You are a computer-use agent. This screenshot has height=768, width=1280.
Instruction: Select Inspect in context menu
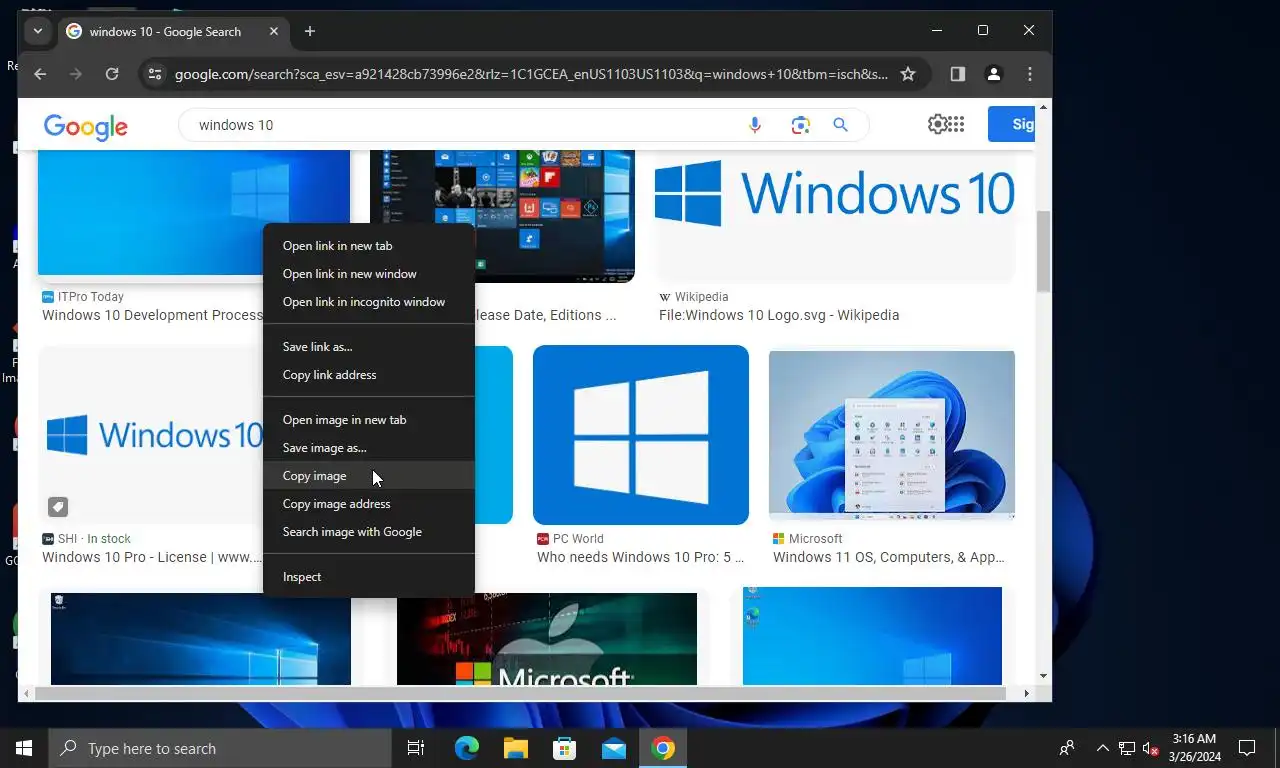point(369,577)
